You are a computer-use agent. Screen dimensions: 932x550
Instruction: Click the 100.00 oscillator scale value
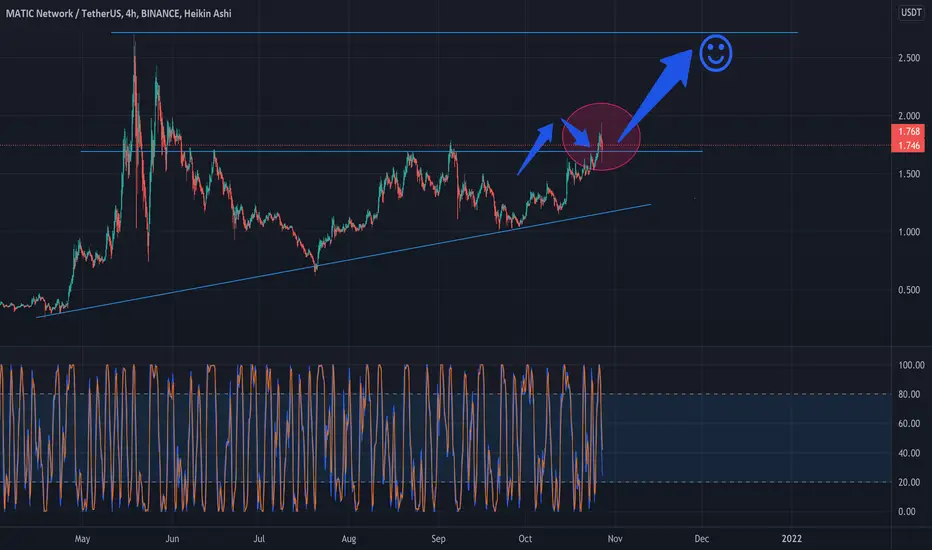[911, 365]
